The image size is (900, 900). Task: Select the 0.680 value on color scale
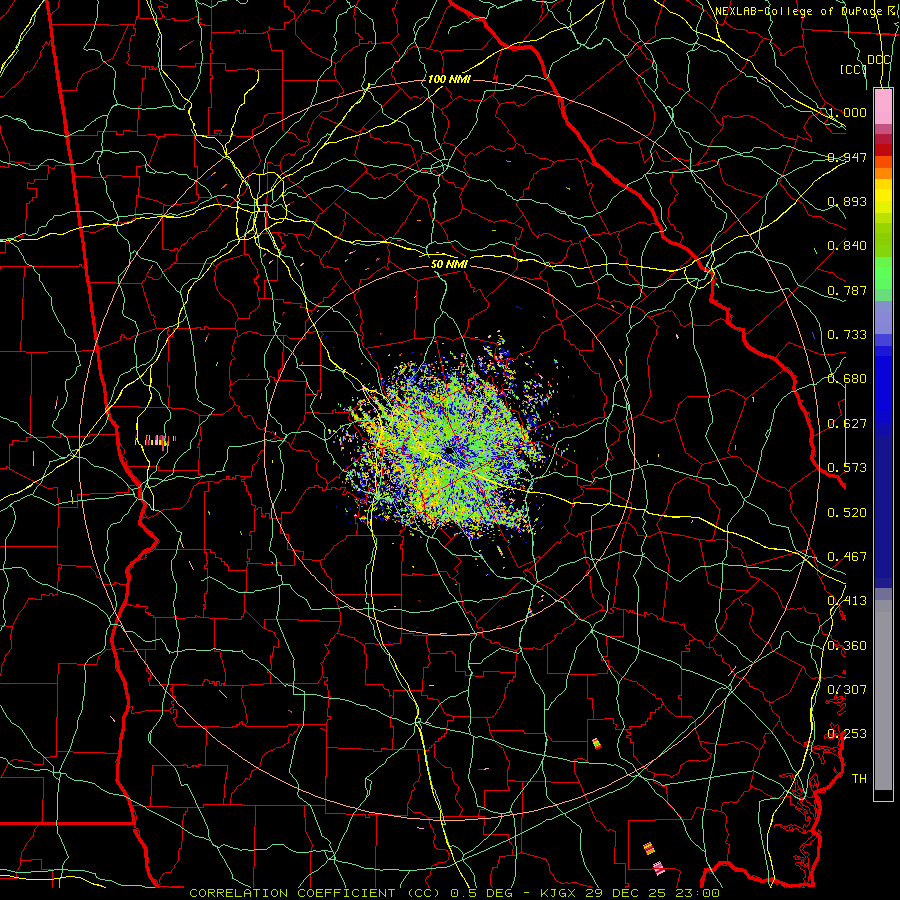847,379
